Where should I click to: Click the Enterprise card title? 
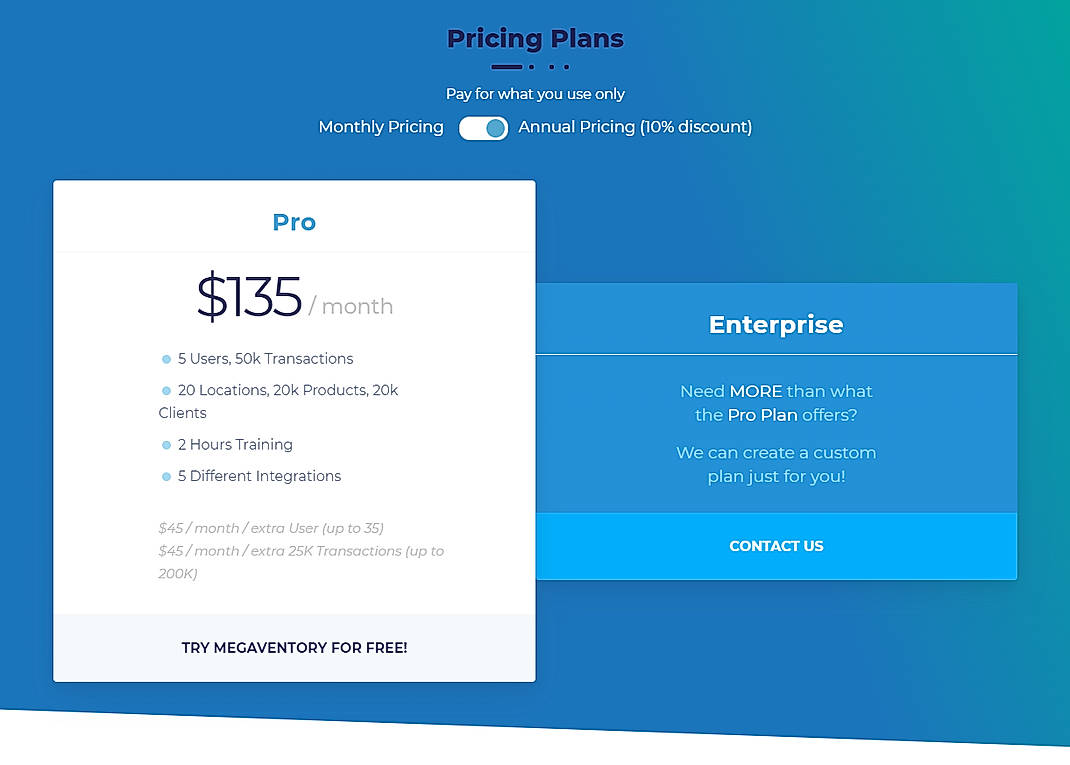[776, 324]
